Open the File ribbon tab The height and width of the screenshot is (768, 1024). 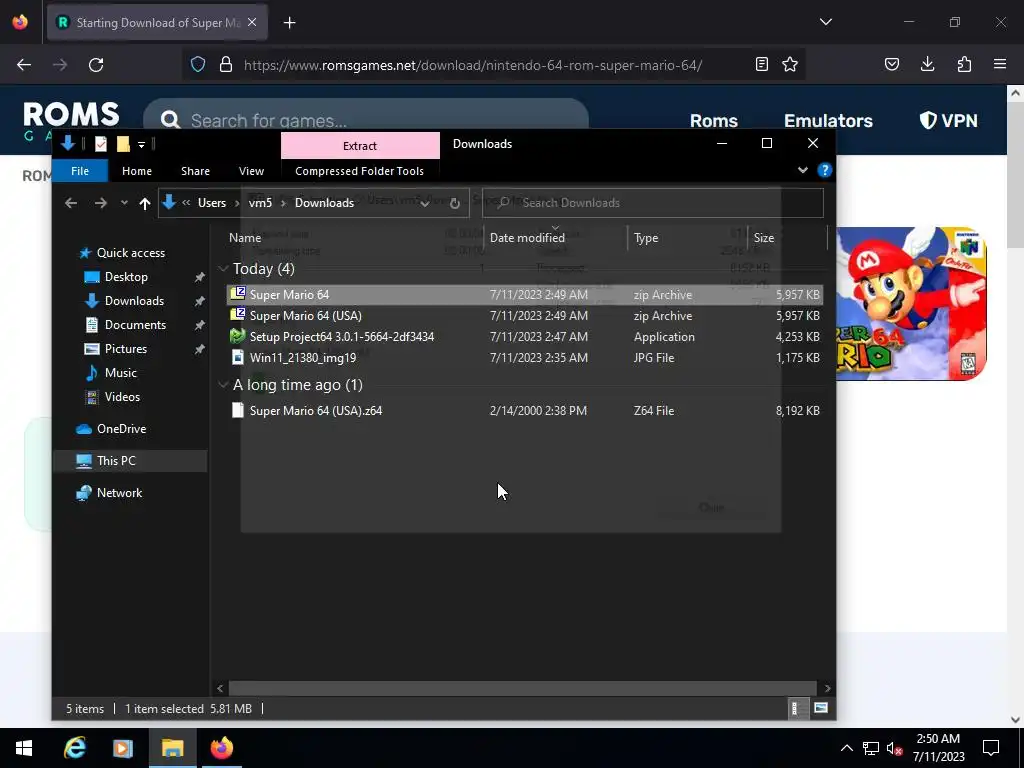(x=80, y=170)
